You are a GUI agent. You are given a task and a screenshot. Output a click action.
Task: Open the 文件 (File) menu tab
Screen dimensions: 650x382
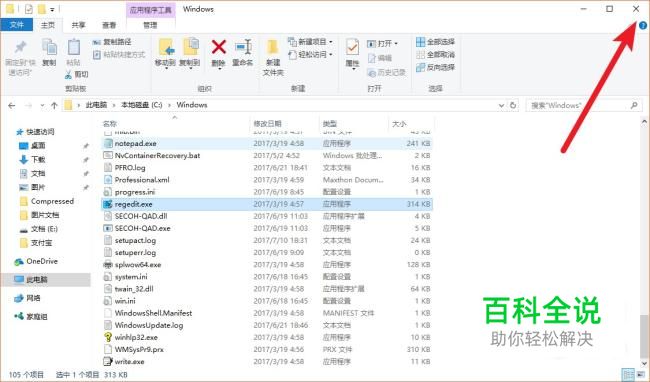(x=17, y=25)
